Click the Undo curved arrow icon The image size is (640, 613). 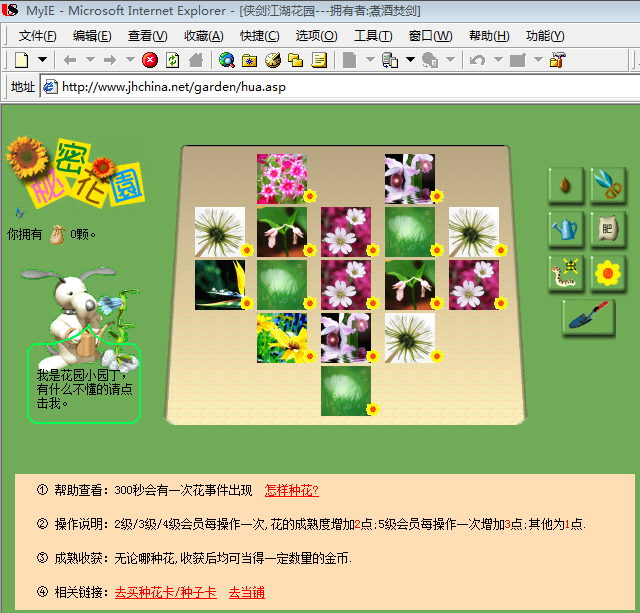[x=478, y=60]
